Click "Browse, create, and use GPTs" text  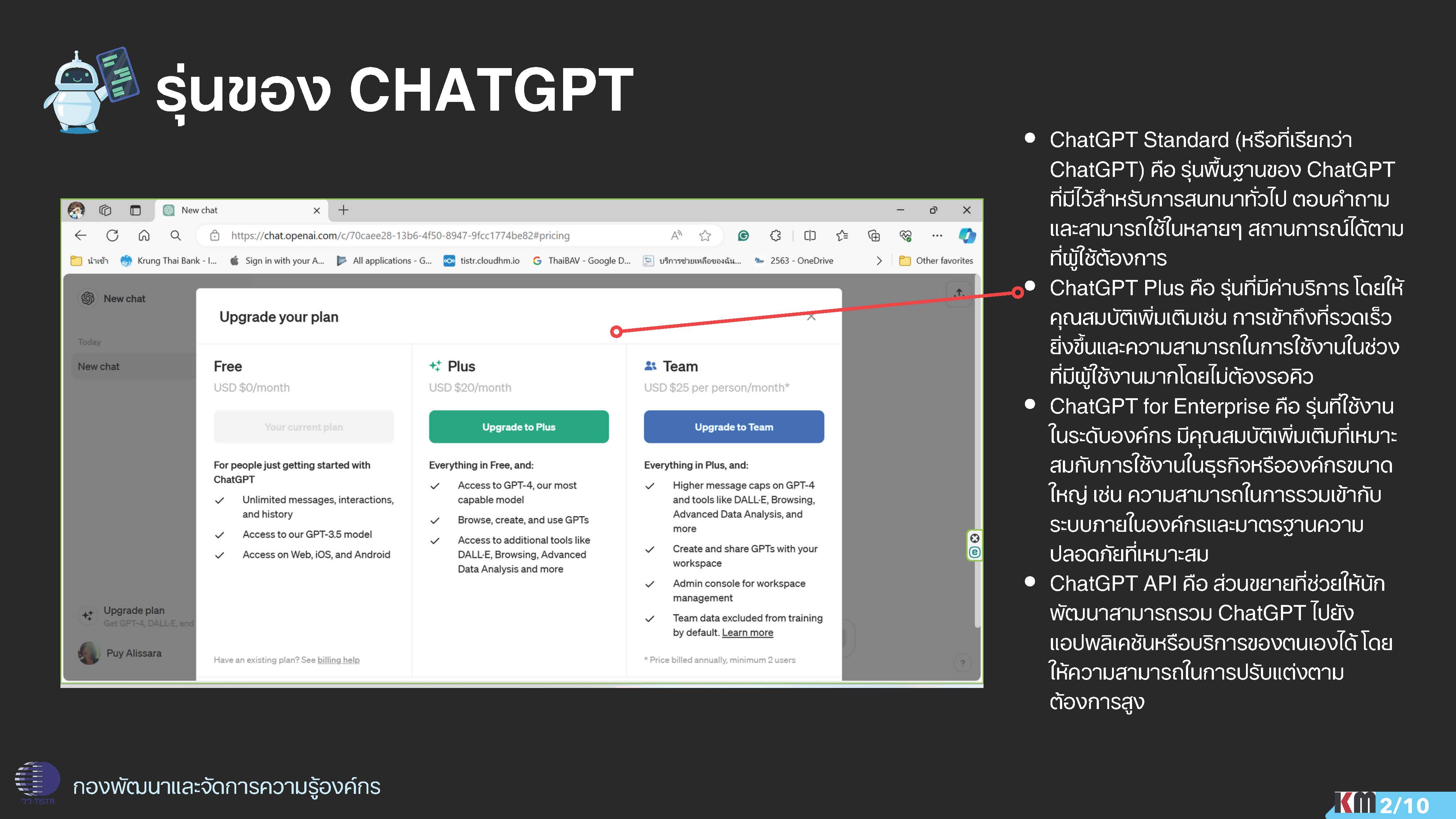523,520
